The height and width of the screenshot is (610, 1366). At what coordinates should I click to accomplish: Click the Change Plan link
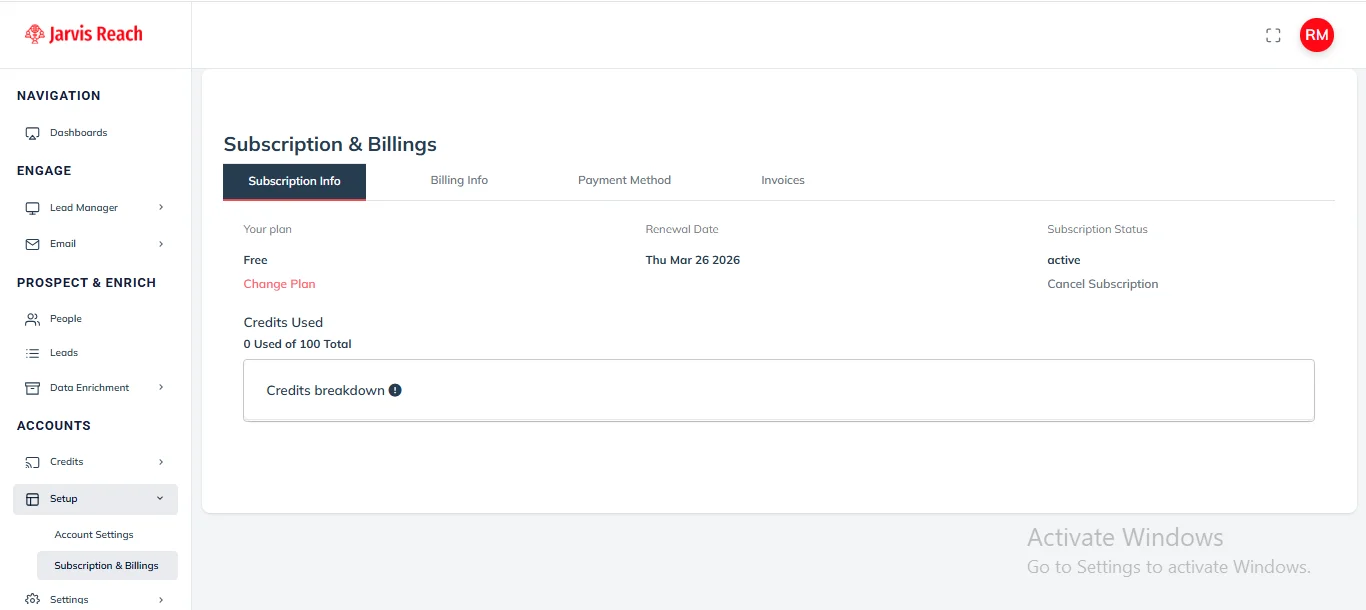(279, 284)
